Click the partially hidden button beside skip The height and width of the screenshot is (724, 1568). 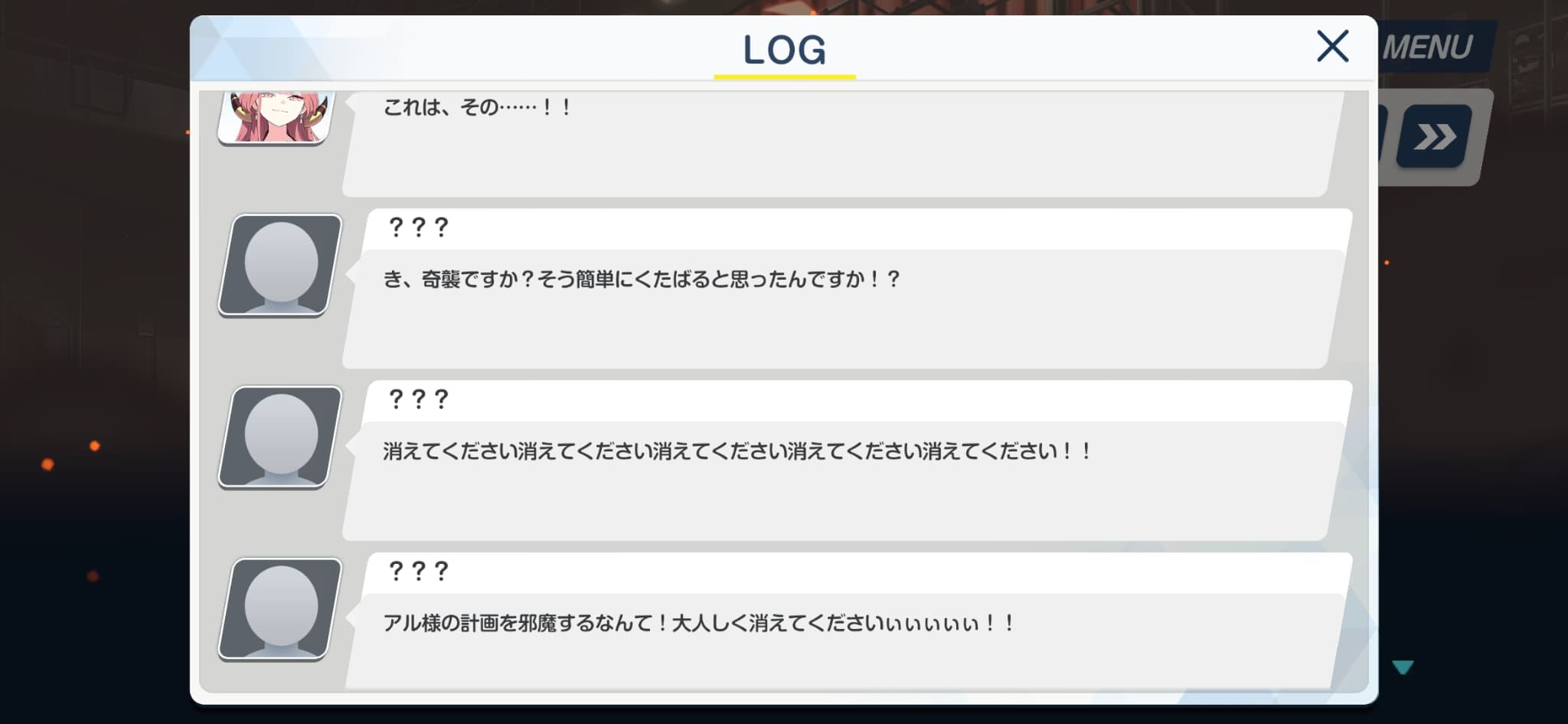(x=1384, y=136)
